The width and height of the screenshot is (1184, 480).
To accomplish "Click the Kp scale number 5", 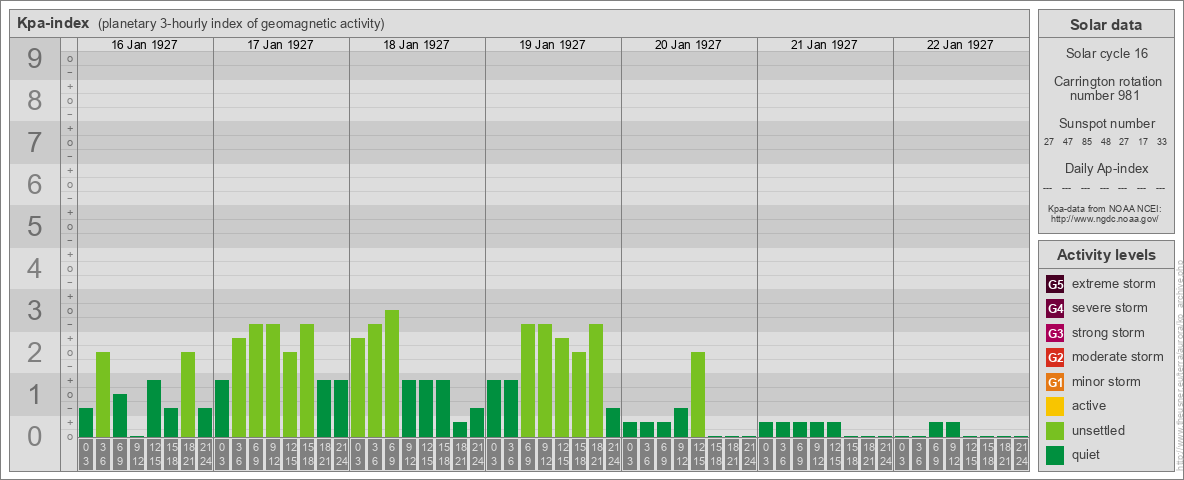I will 34,226.
